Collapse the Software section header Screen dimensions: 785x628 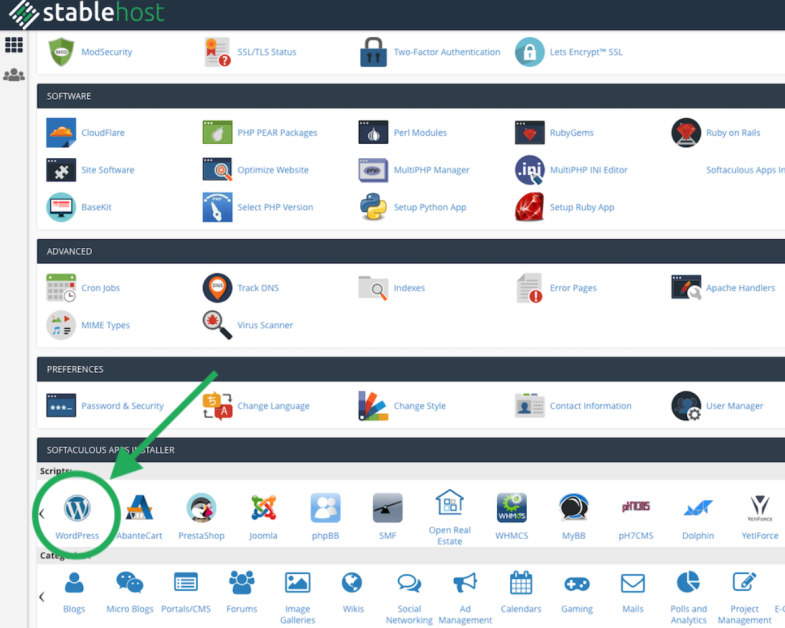point(69,96)
